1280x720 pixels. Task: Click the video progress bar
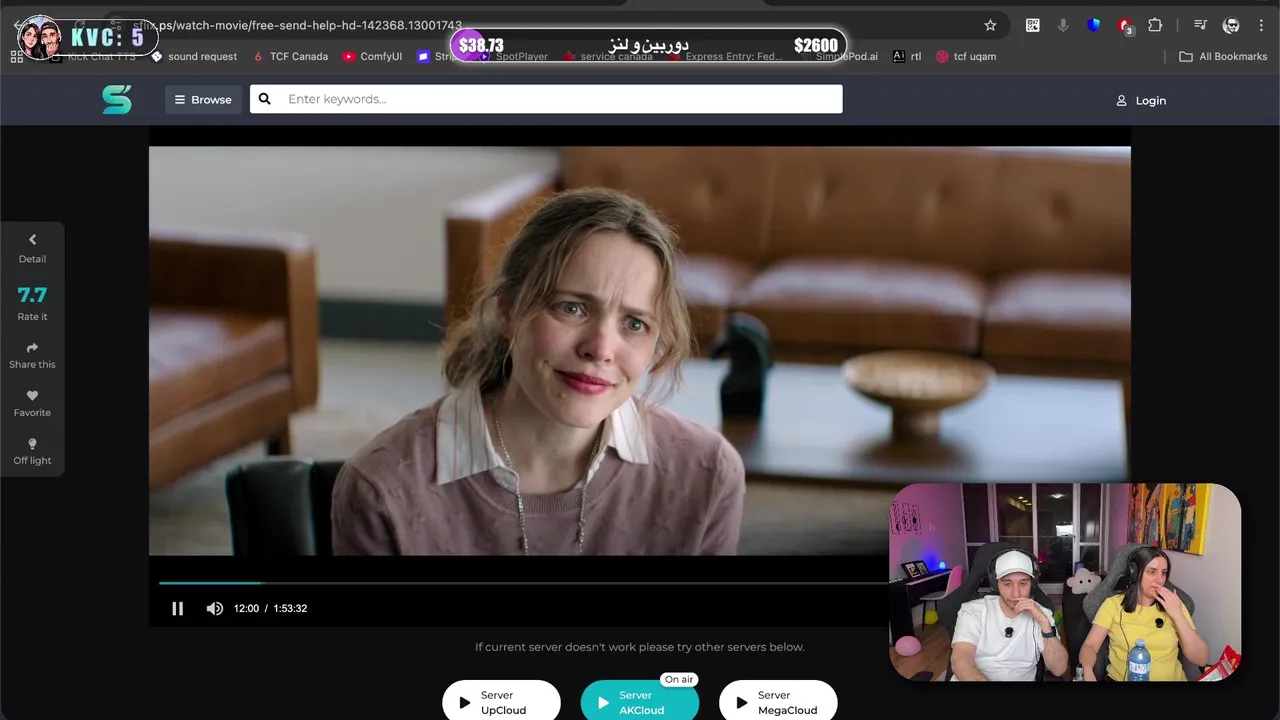[523, 582]
